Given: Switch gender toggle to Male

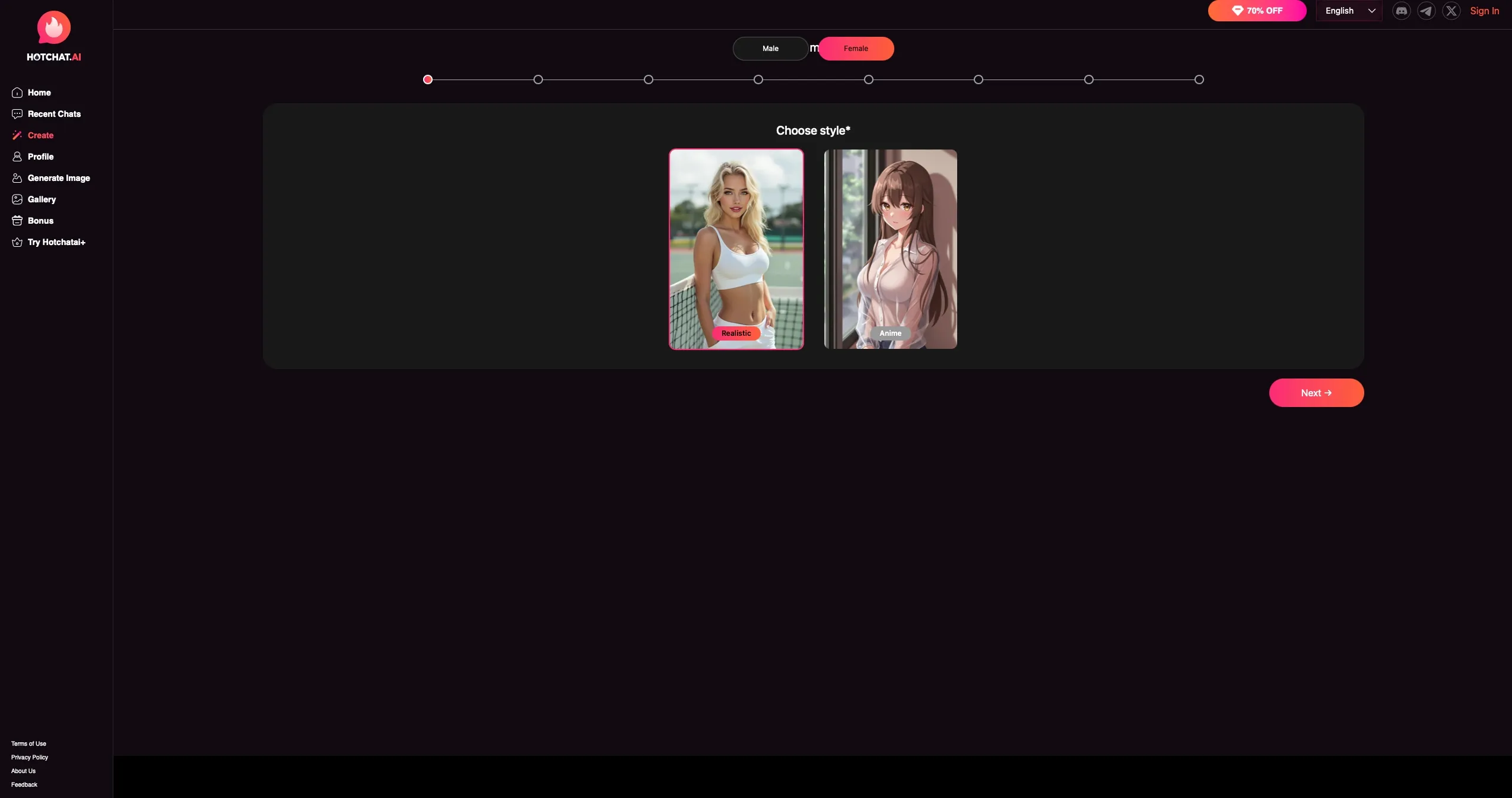Looking at the screenshot, I should 770,49.
